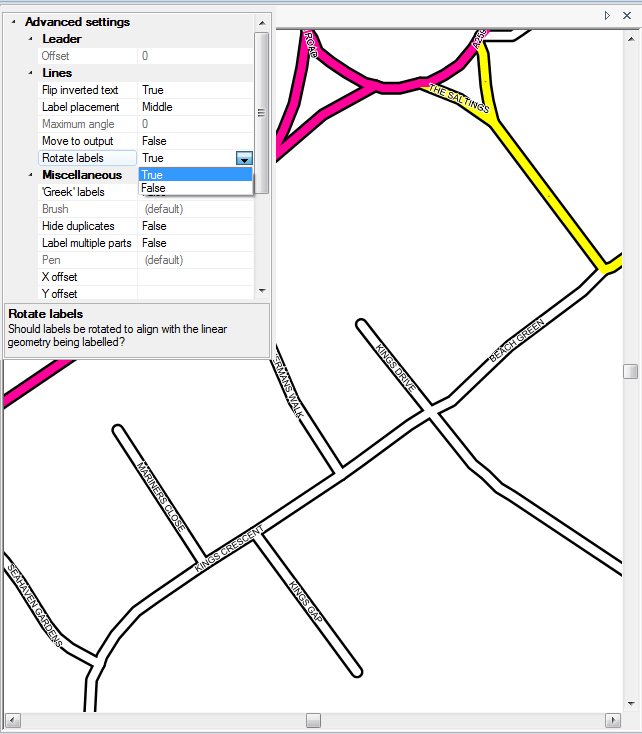Collapse the Lines category triangle
Viewport: 642px width, 734px height.
pos(31,73)
